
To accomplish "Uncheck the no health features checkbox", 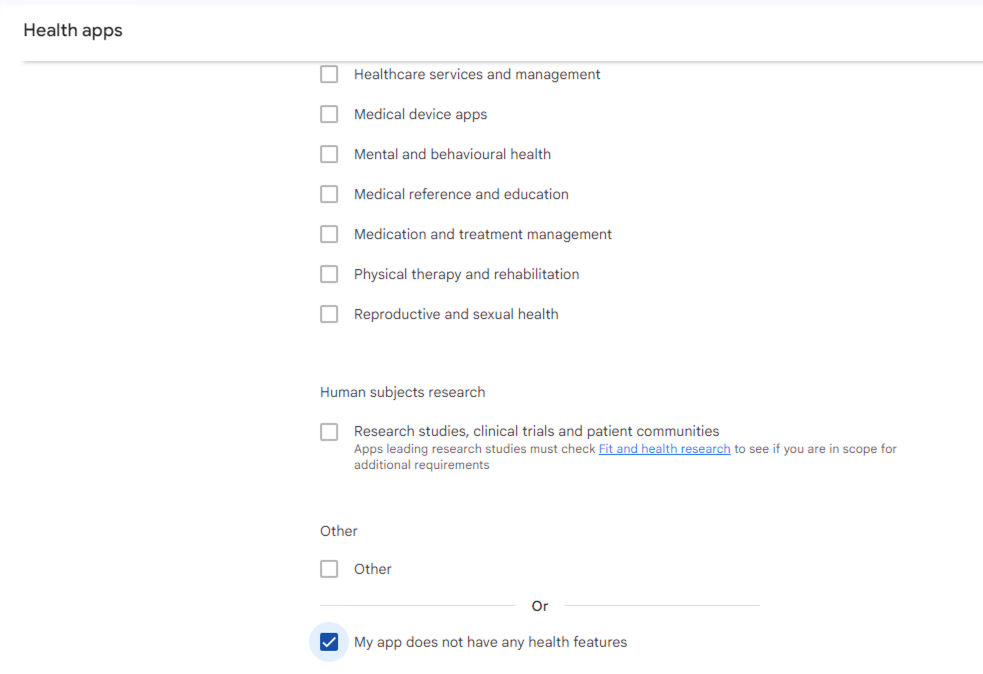I will coord(329,642).
